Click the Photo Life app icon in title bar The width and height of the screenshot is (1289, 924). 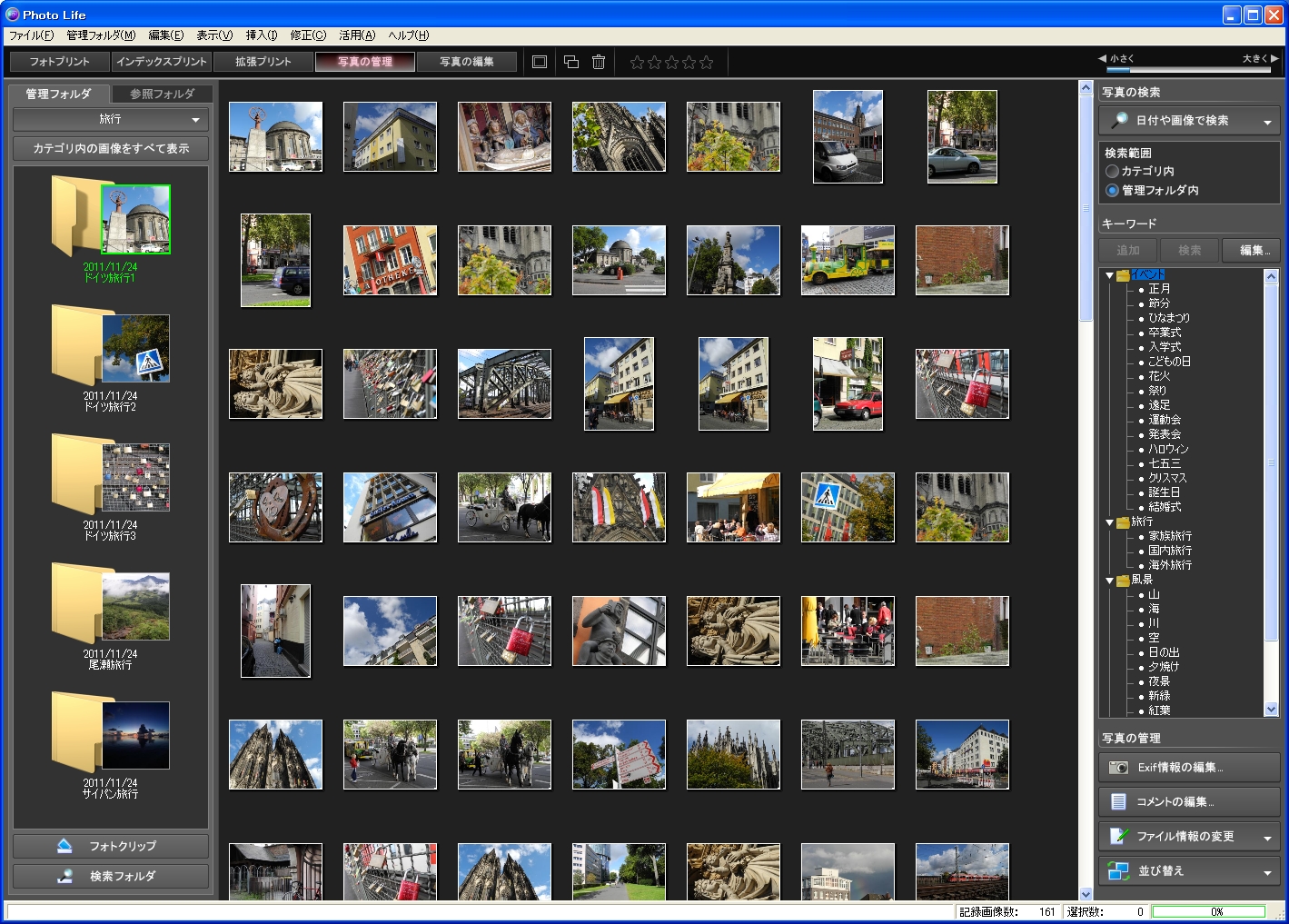13,15
